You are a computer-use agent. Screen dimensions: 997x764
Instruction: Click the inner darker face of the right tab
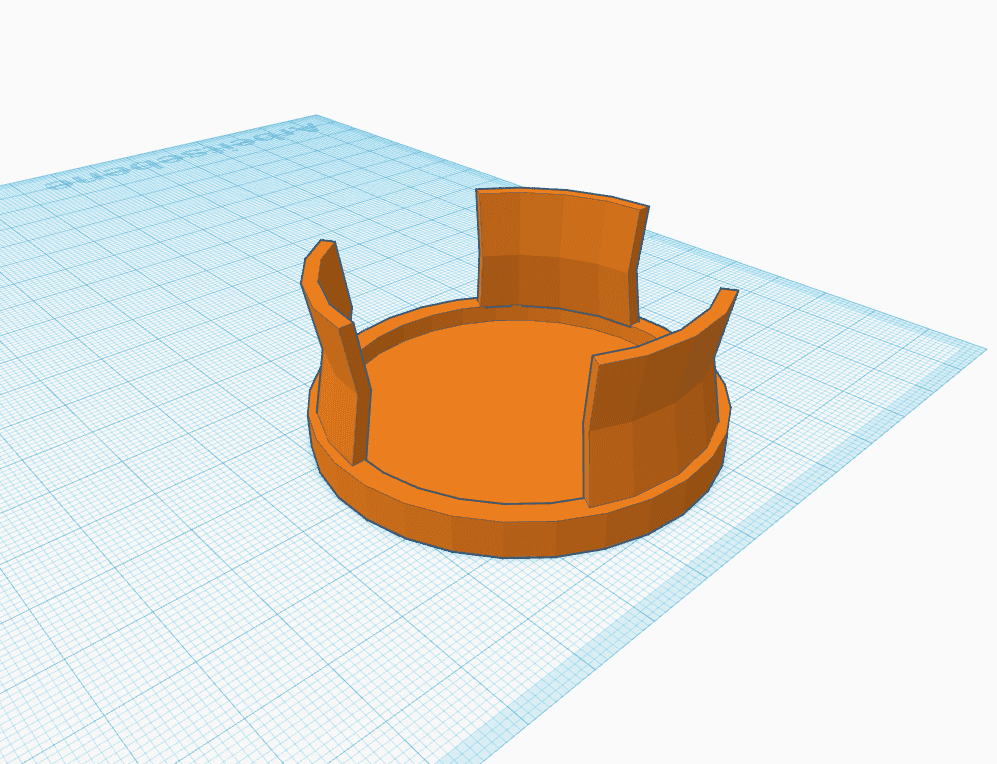tap(649, 388)
